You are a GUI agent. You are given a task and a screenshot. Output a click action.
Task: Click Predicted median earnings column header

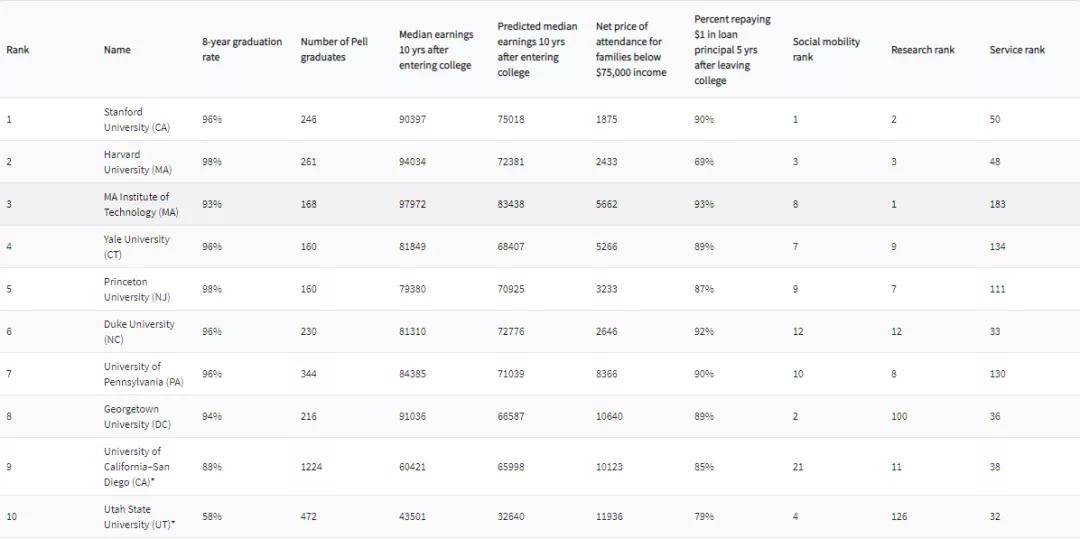[x=537, y=50]
